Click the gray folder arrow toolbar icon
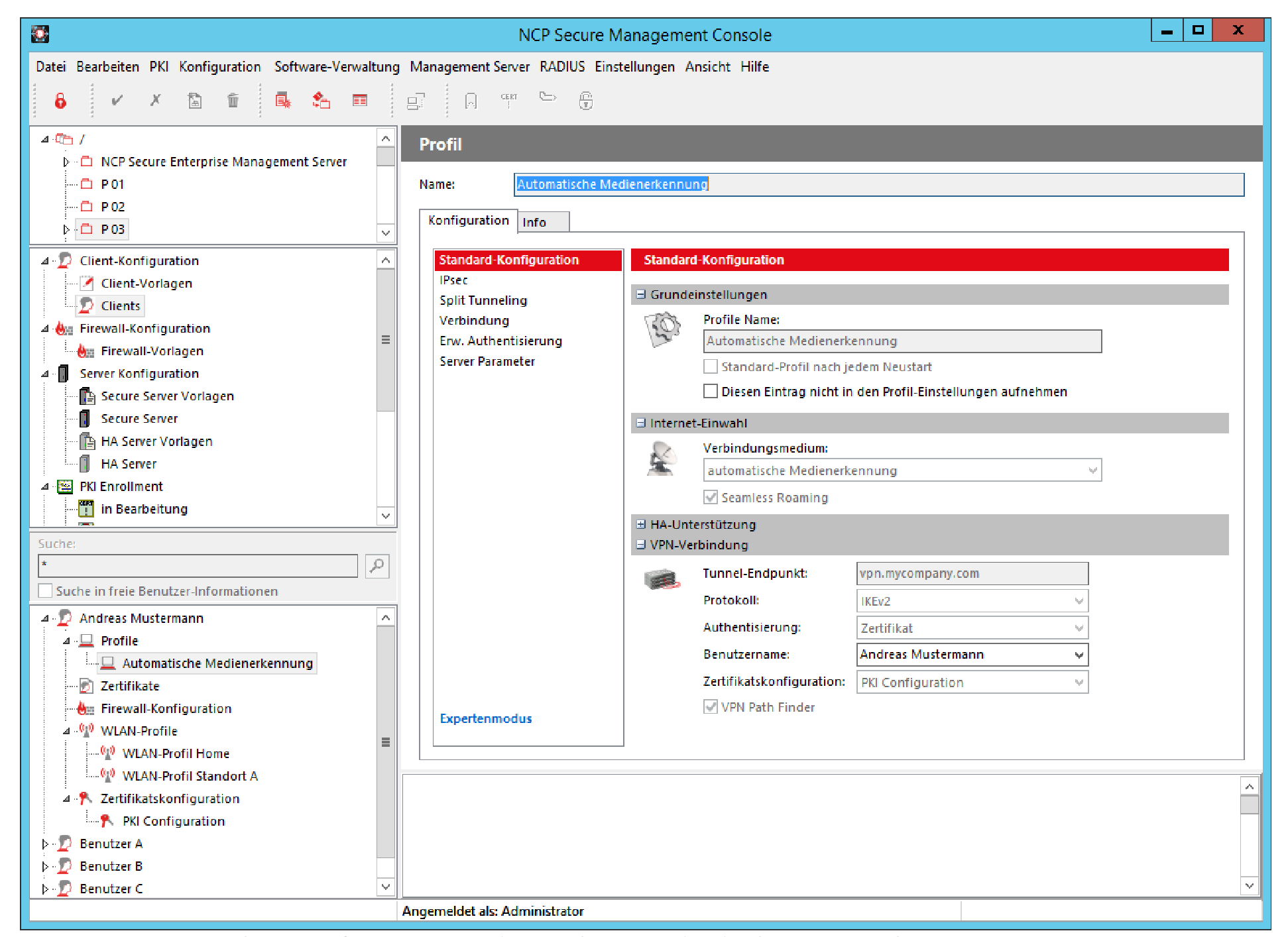Screen dimensions: 1288x937 [548, 97]
